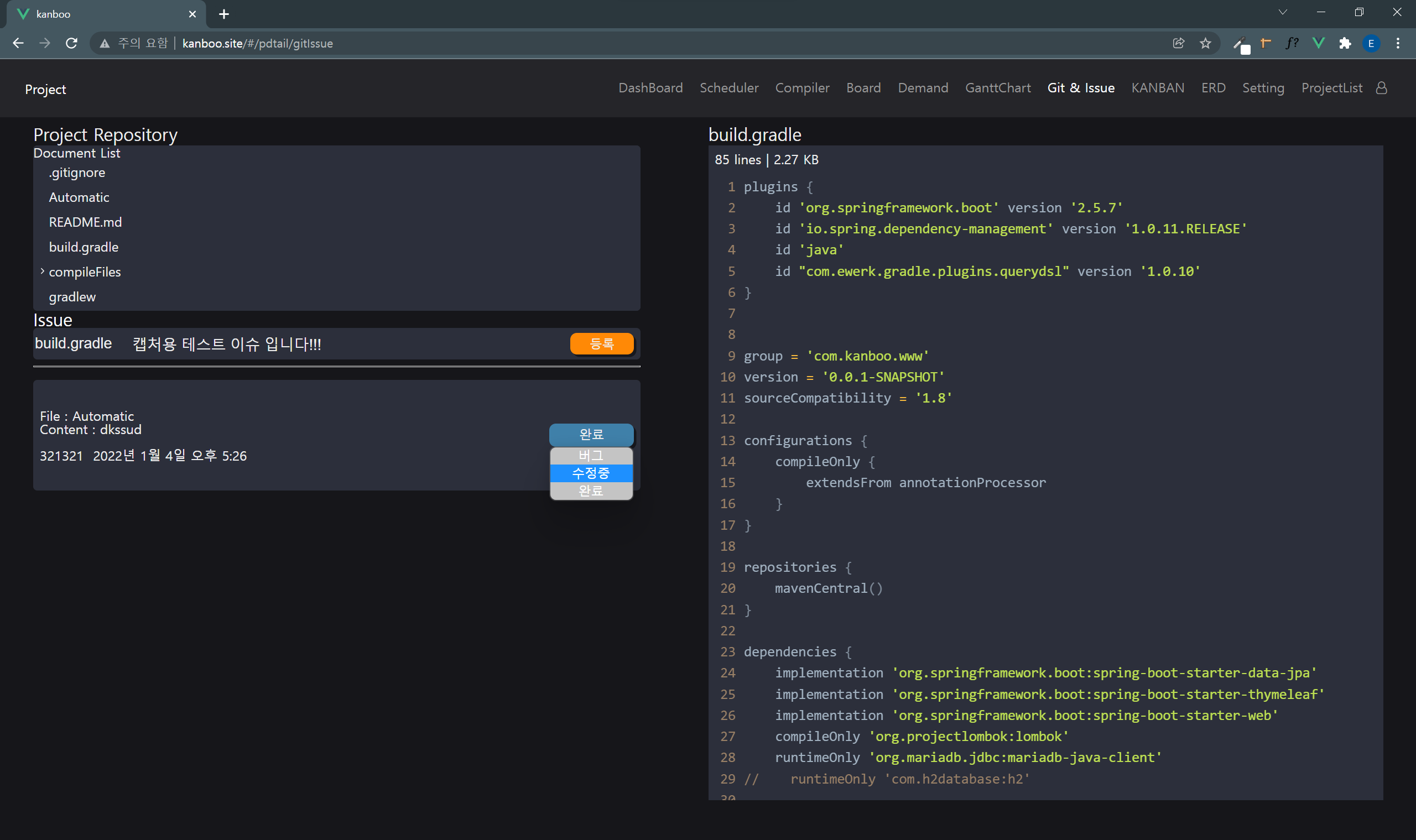Select 수정중 from the status options
Image resolution: width=1416 pixels, height=840 pixels.
[591, 473]
